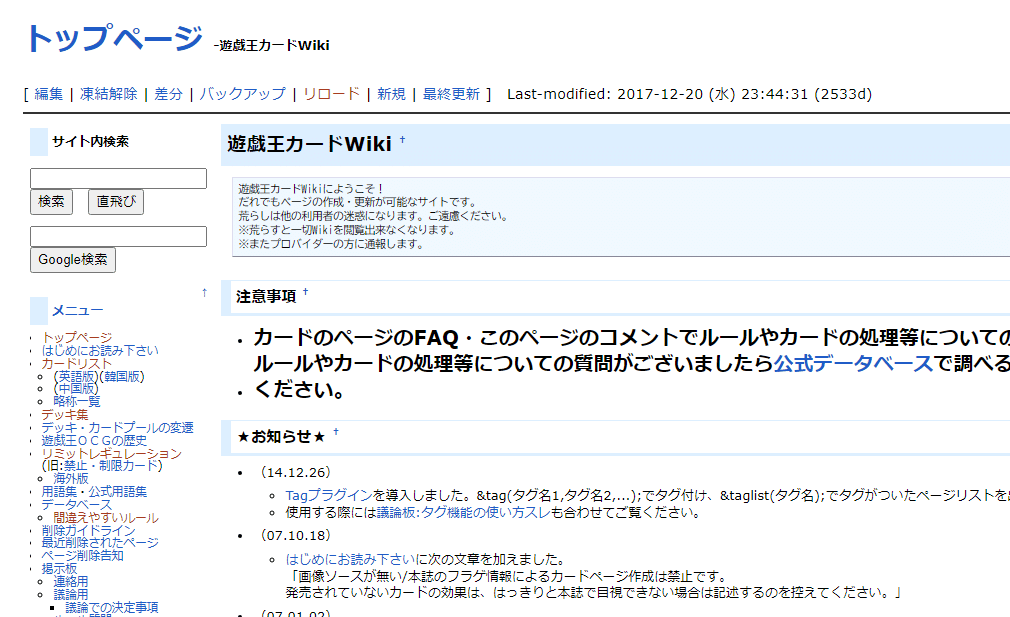Click the anchor dagger next to お知らせ

pos(336,432)
